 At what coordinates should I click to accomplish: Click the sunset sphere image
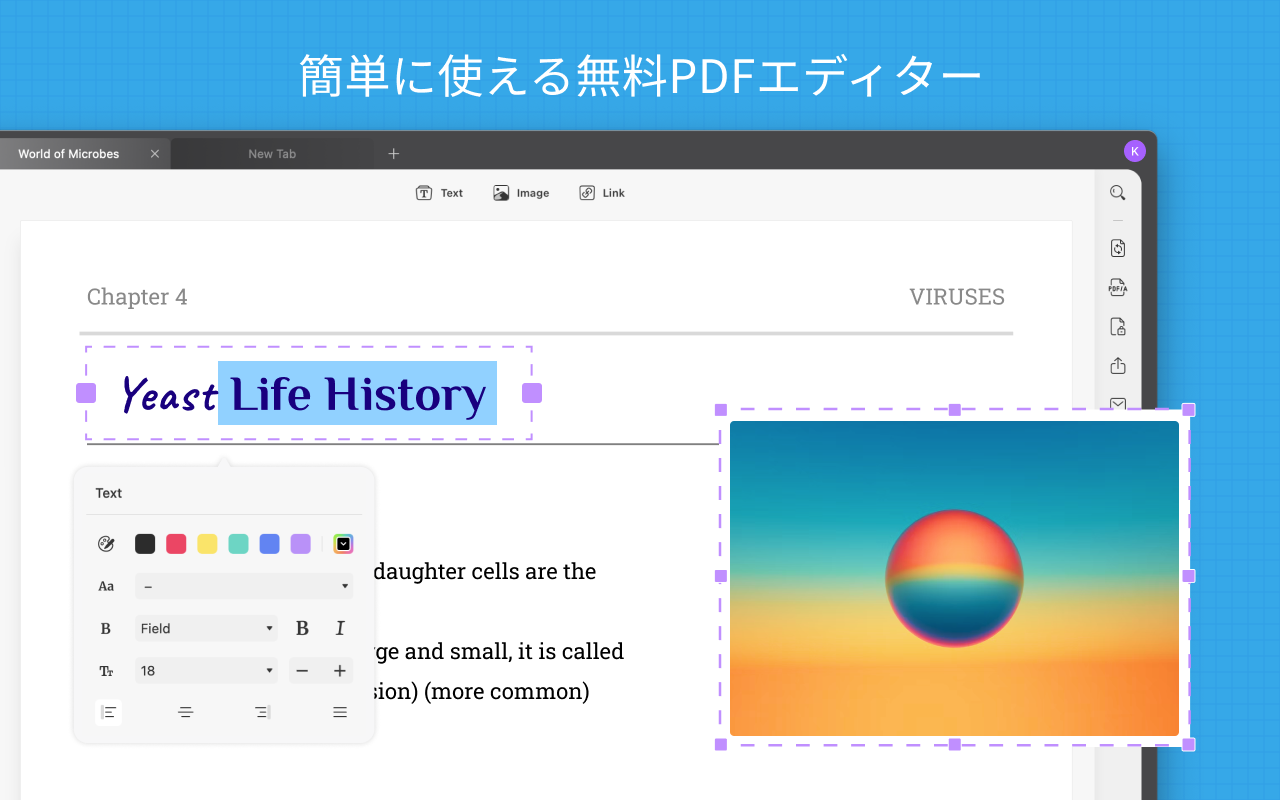click(954, 578)
